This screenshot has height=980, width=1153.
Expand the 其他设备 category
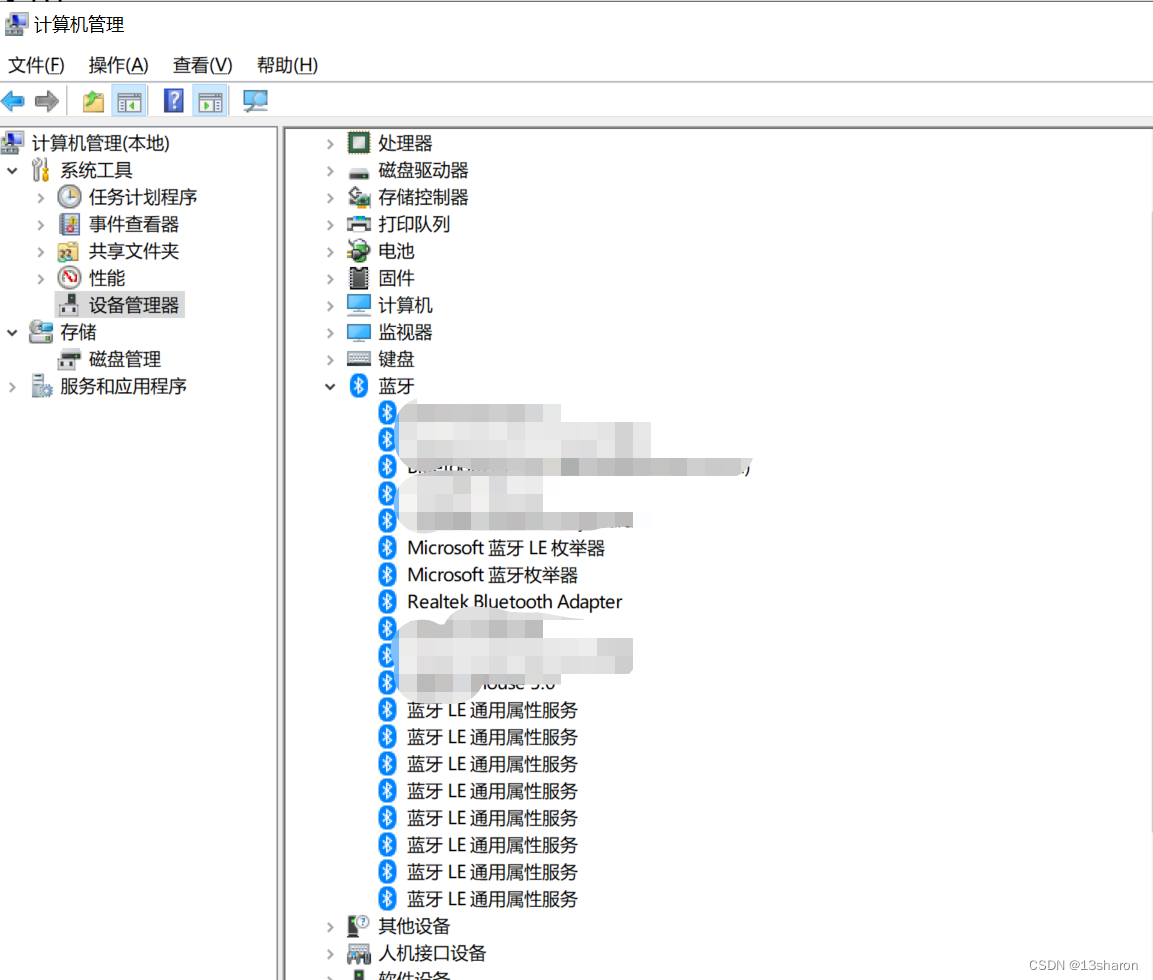[330, 926]
